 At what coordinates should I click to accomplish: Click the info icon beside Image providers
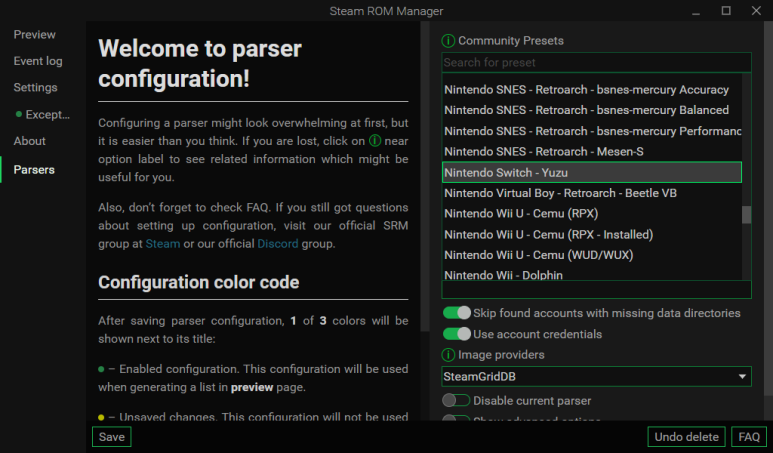coord(448,355)
